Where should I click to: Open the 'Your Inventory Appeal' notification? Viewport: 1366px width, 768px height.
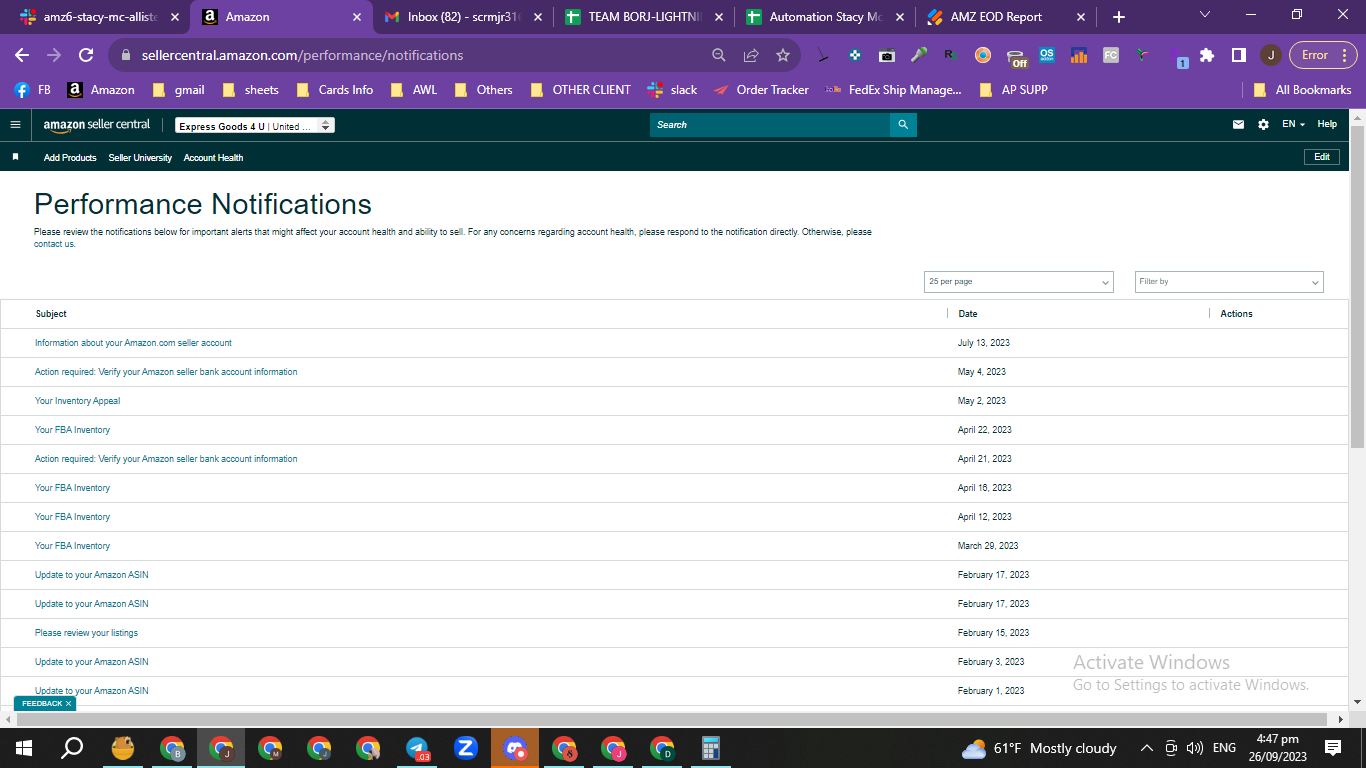coord(77,401)
